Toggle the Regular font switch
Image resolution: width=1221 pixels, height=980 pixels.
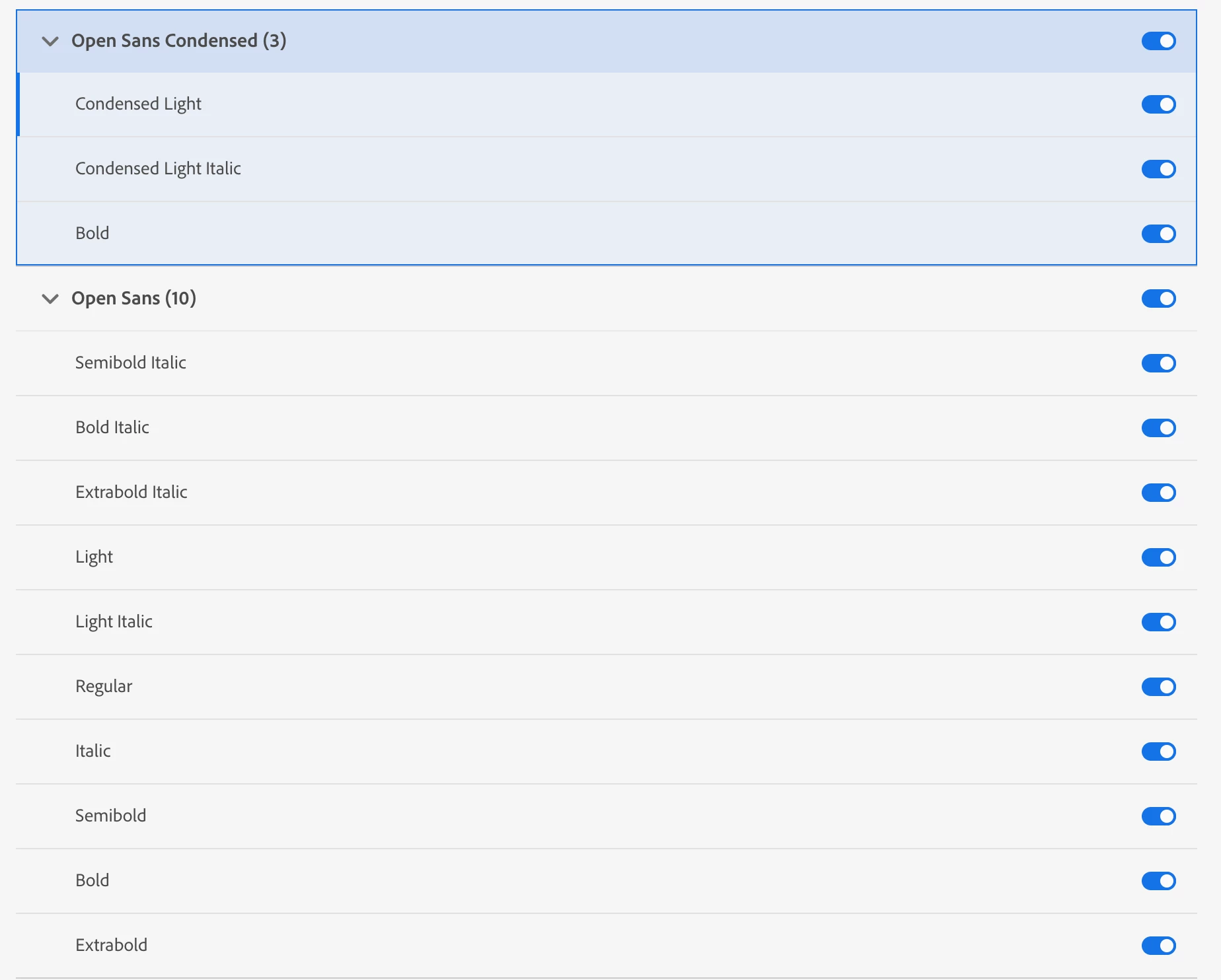1158,687
